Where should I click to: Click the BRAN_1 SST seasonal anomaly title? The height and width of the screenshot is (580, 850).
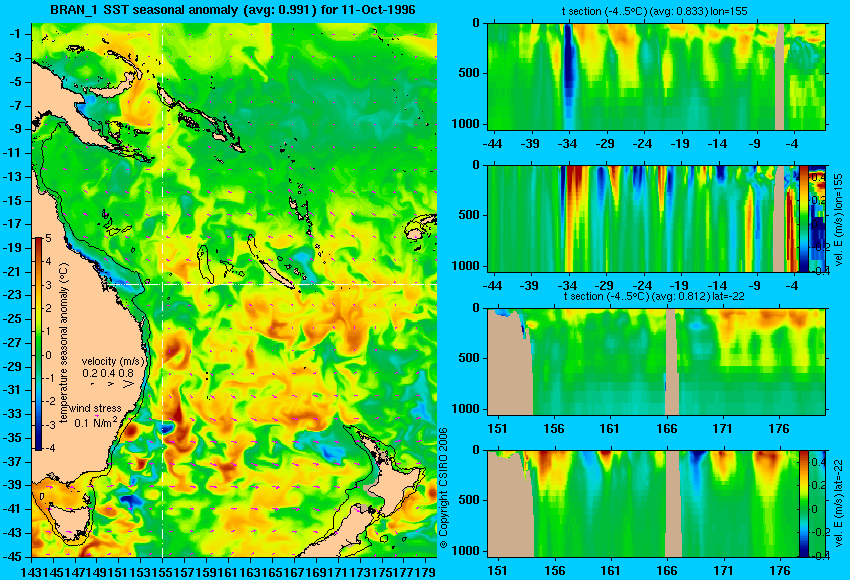[233, 9]
